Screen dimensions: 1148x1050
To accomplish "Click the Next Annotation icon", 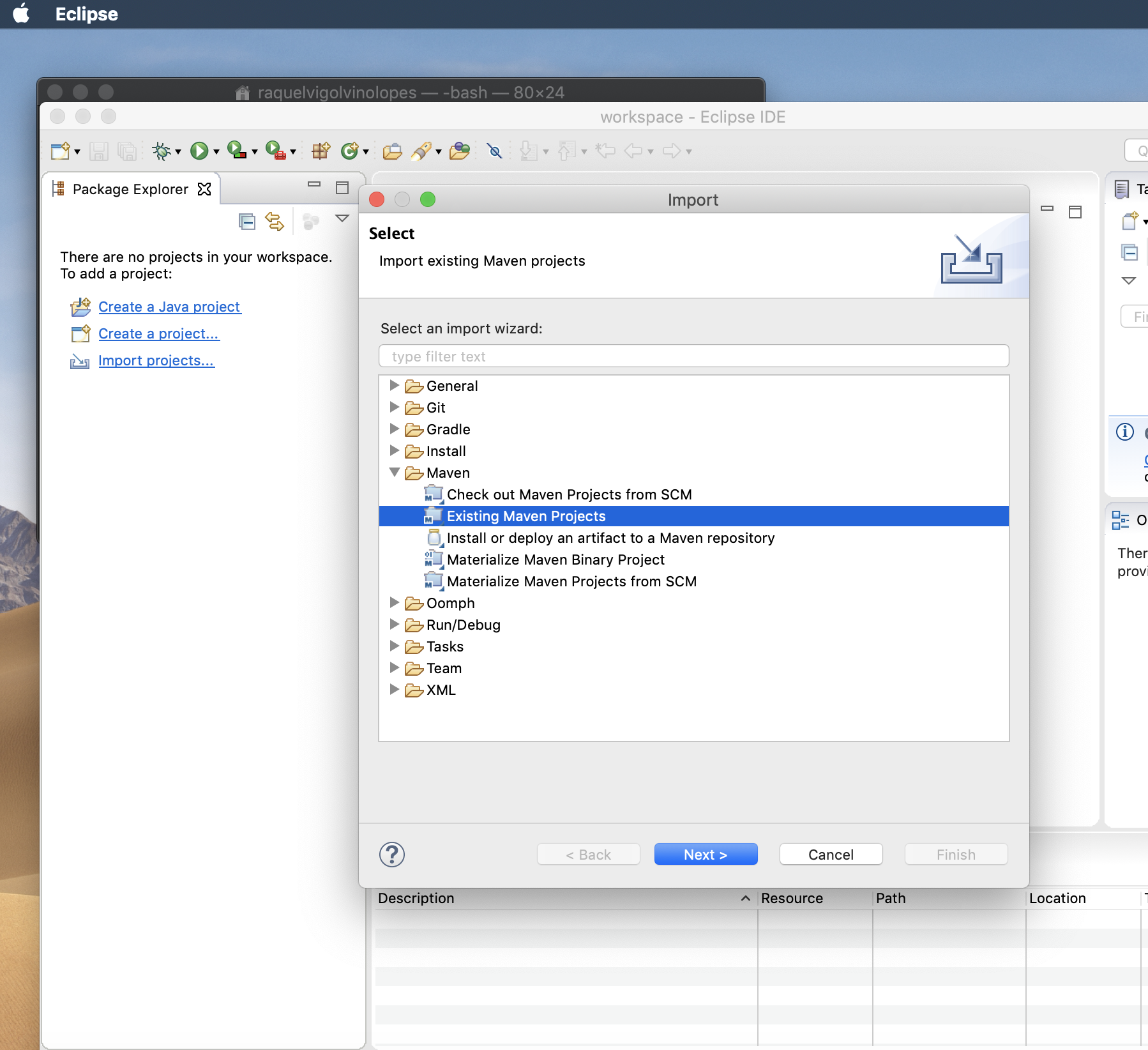I will click(x=529, y=151).
